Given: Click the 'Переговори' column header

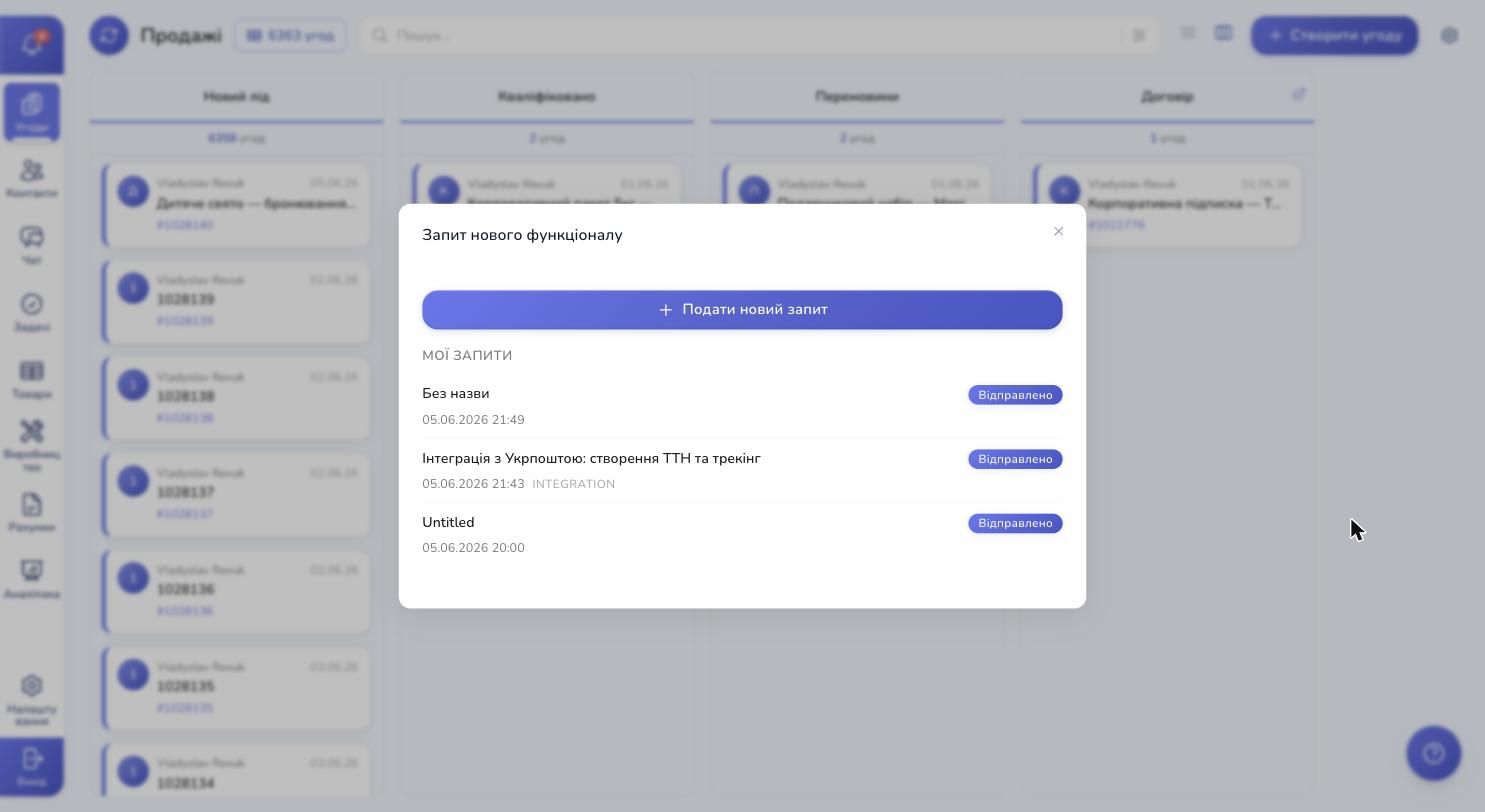Looking at the screenshot, I should click(857, 97).
